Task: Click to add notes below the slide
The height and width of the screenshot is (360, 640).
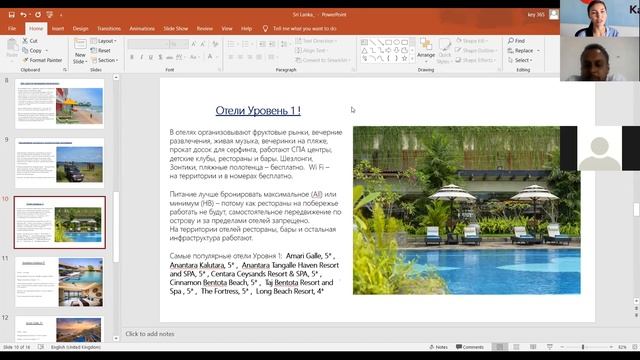Action: point(150,334)
